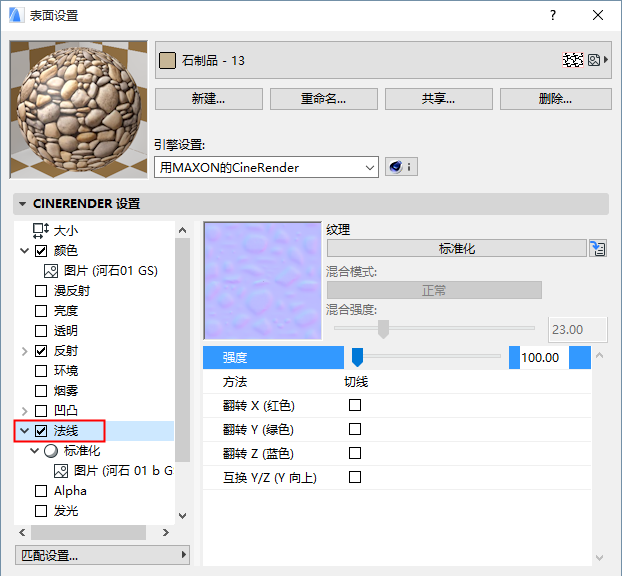This screenshot has height=576, width=622.
Task: Enable the 发光 channel checkbox
Action: [41, 511]
